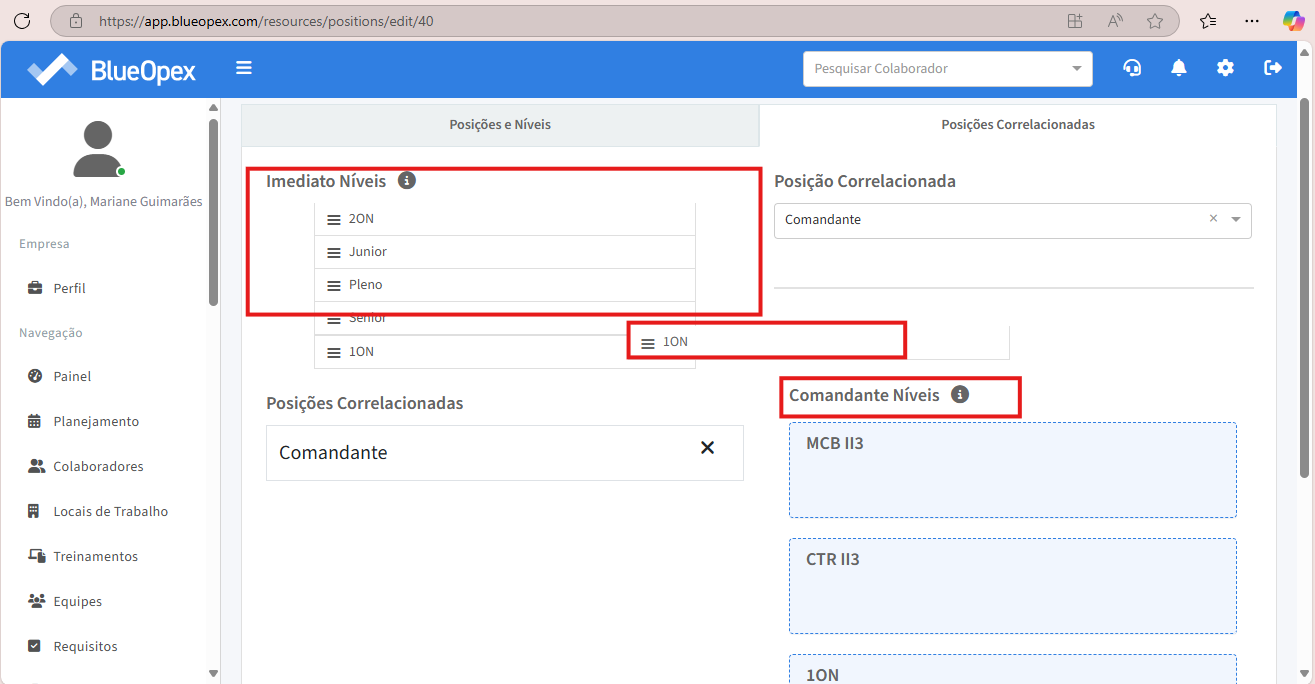The image size is (1315, 684).
Task: Click the page vertical scrollbar thumb
Action: click(1304, 286)
